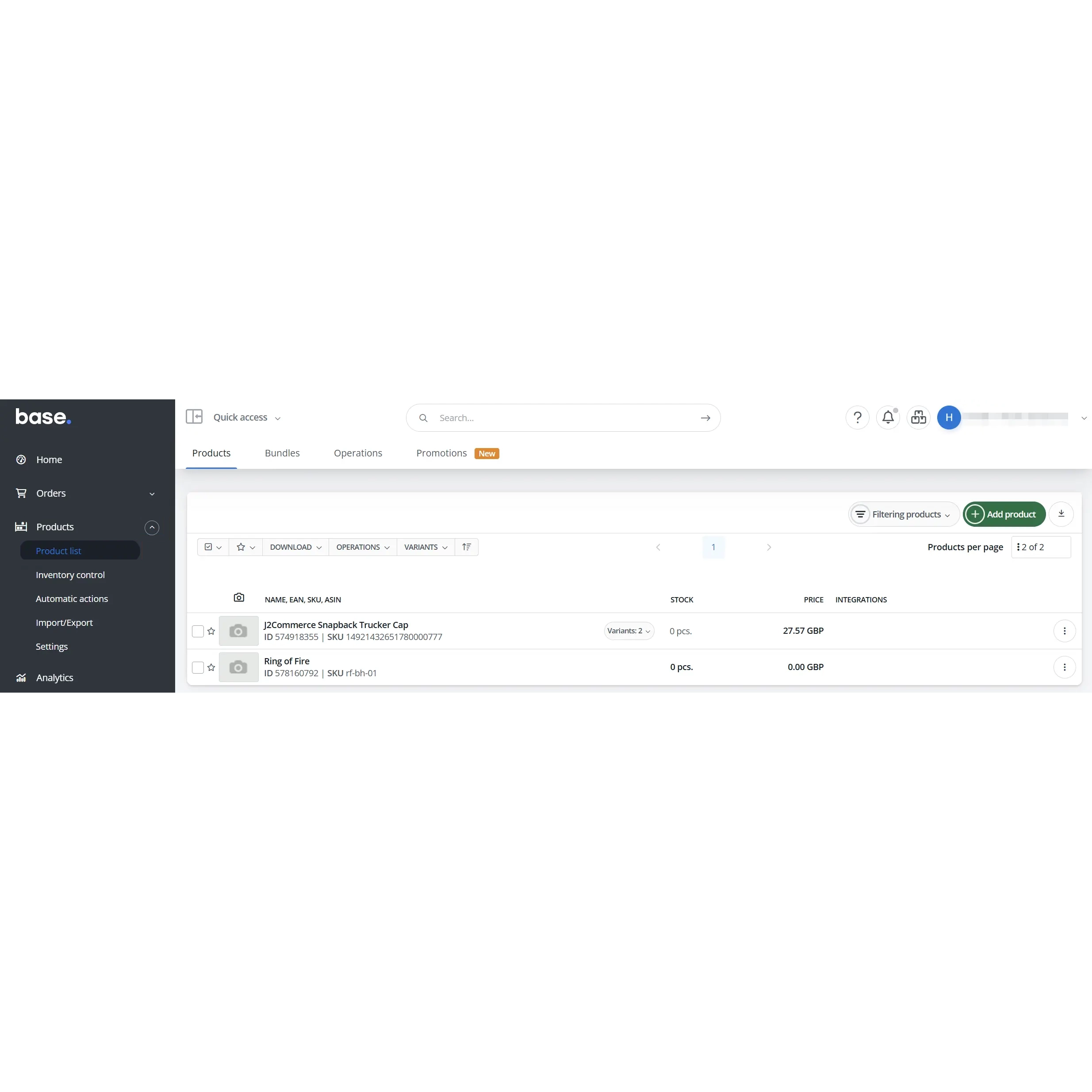1092x1092 pixels.
Task: Submit search with the arrow icon
Action: coord(705,418)
